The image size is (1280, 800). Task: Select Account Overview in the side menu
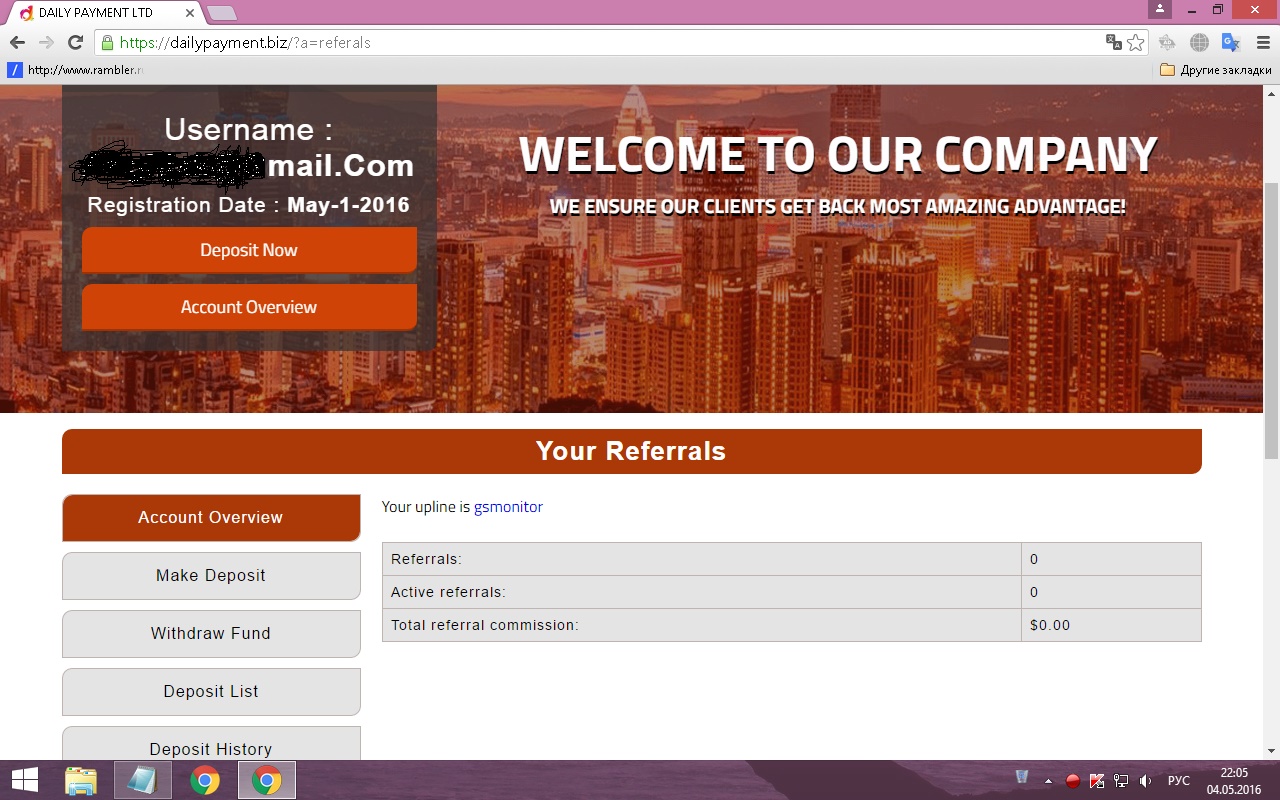(211, 518)
